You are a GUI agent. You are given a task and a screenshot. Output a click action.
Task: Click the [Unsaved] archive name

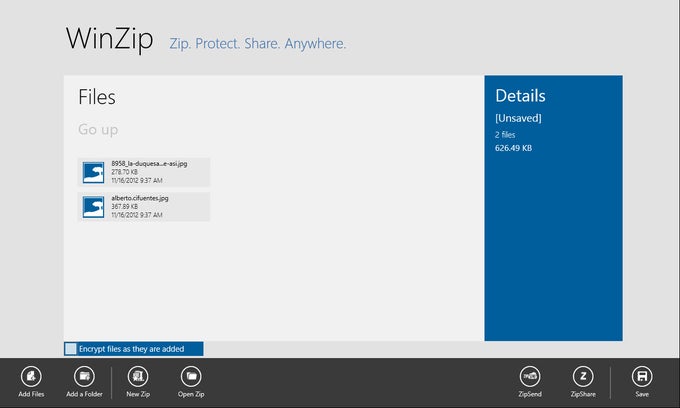coord(518,118)
